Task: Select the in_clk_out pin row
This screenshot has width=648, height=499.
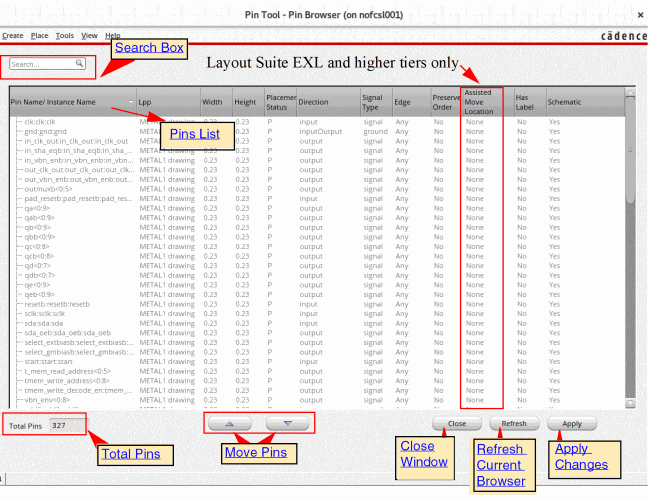Action: [317, 141]
